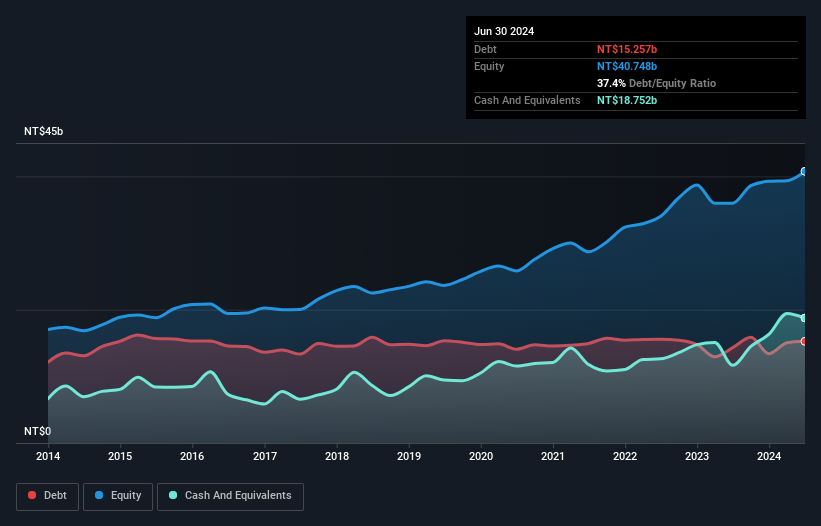Toggle the Debt series legend button
Screen dimensions: 821x526
(48, 496)
